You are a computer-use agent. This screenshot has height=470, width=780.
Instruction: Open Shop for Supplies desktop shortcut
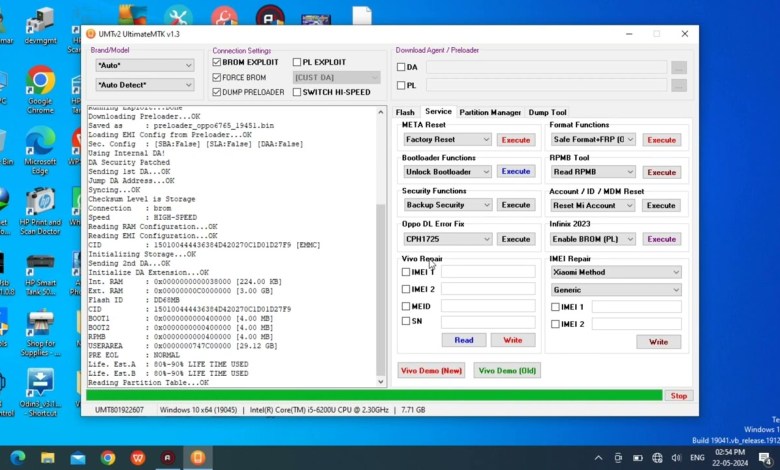click(40, 333)
